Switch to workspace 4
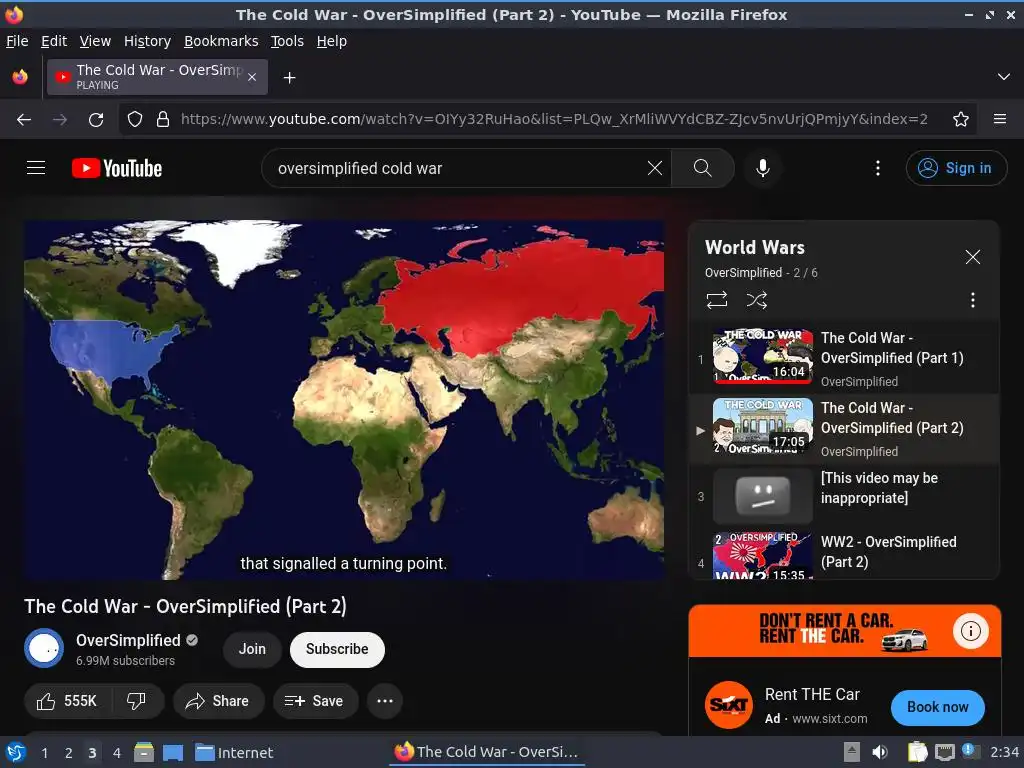1024x768 pixels. click(x=117, y=753)
